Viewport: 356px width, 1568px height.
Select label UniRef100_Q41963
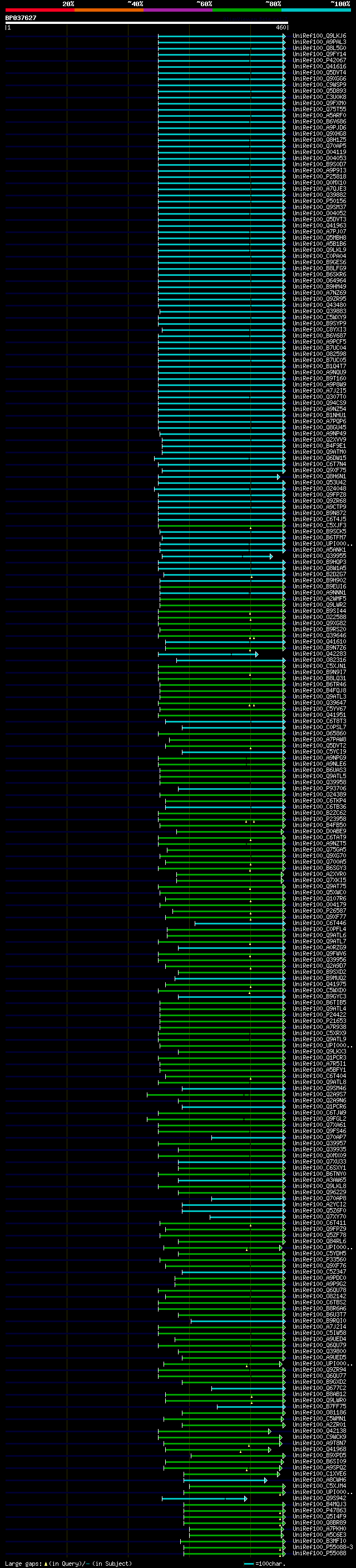click(319, 226)
